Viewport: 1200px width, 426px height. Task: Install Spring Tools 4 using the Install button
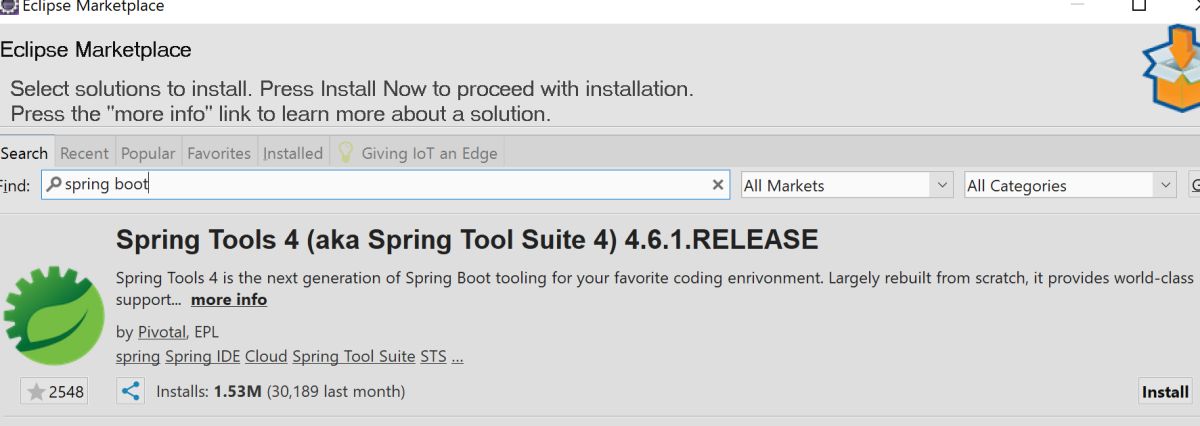tap(1165, 392)
